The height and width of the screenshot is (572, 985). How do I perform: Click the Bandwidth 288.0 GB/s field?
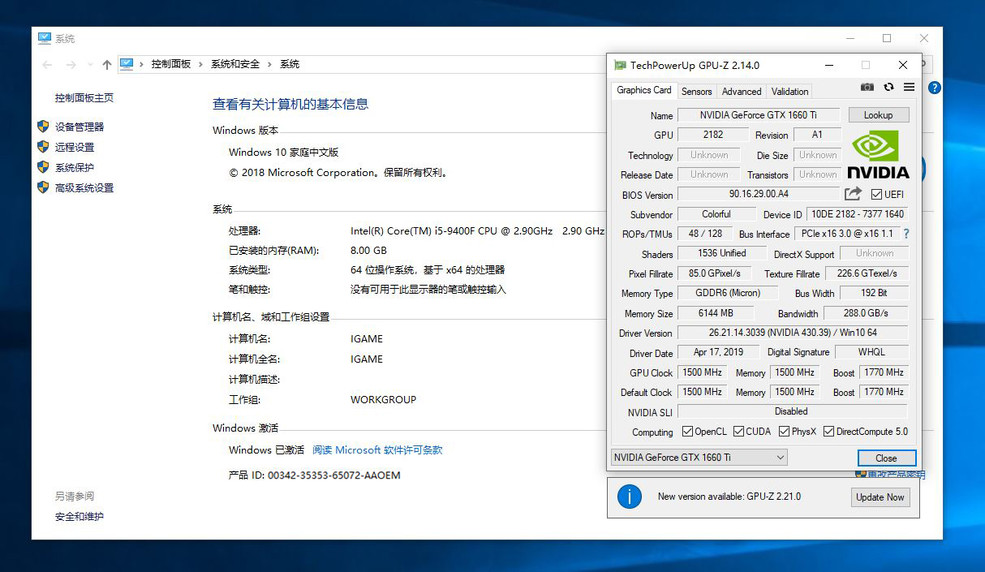(x=866, y=313)
